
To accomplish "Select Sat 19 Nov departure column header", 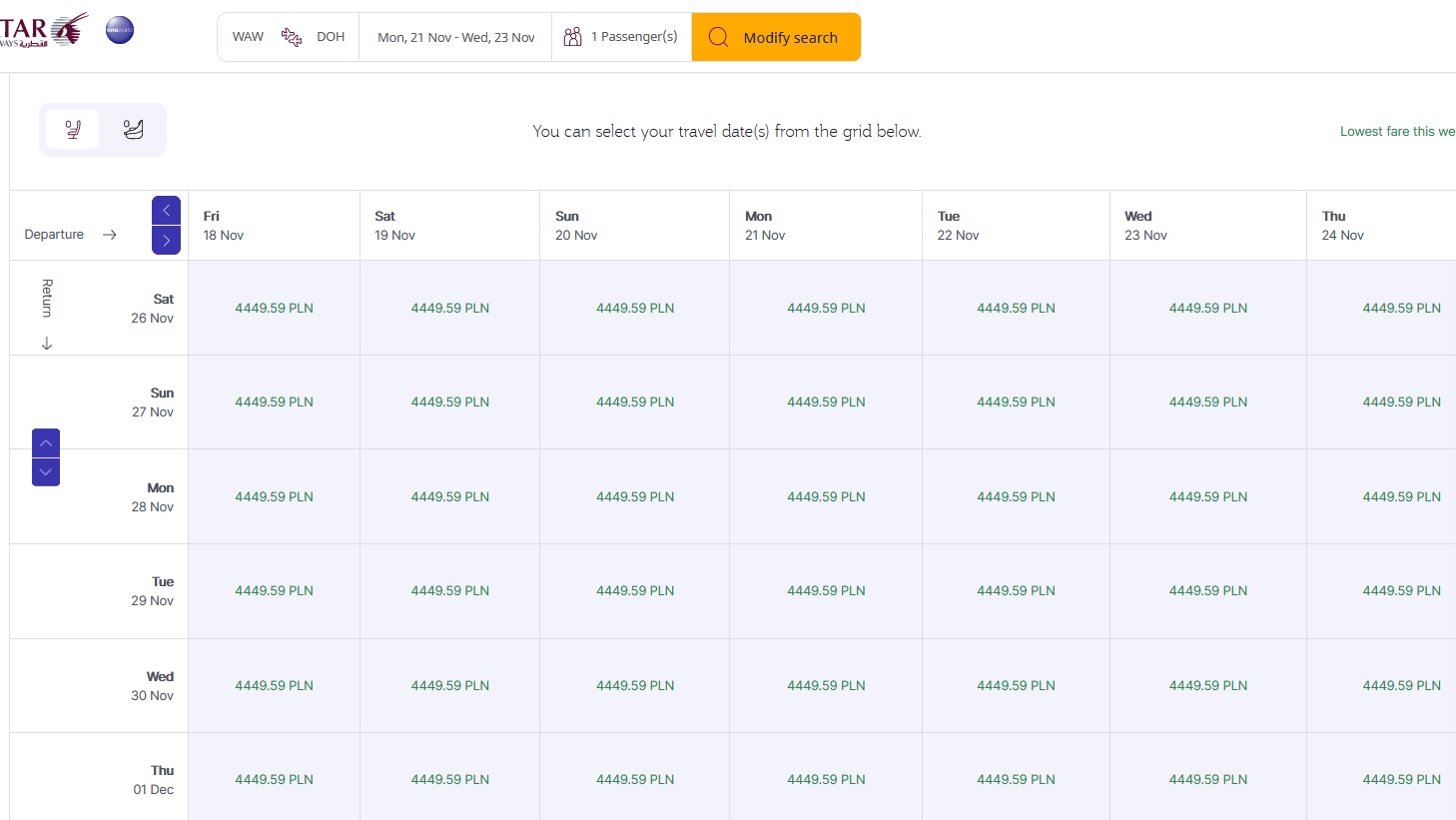I will [449, 226].
